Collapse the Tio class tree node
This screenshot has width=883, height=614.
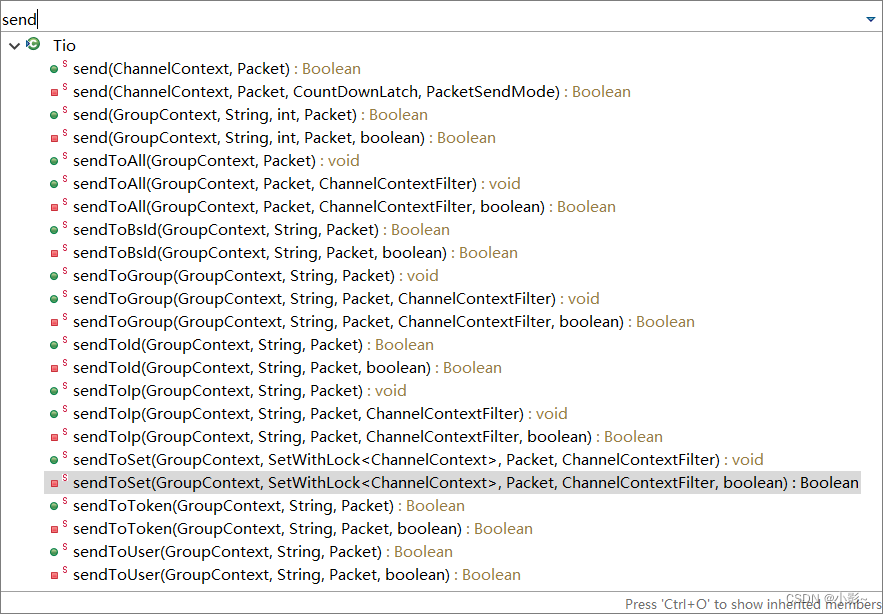tap(15, 46)
